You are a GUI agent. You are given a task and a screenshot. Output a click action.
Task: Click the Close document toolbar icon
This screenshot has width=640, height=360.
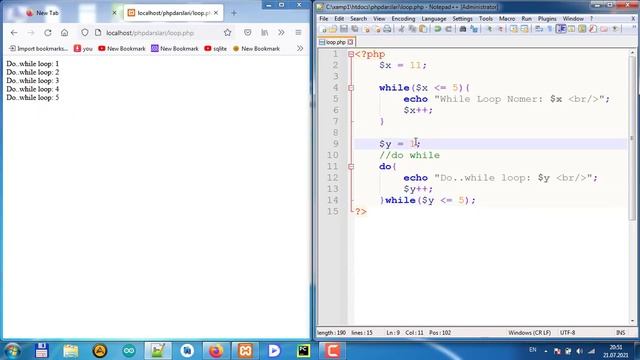click(366, 29)
